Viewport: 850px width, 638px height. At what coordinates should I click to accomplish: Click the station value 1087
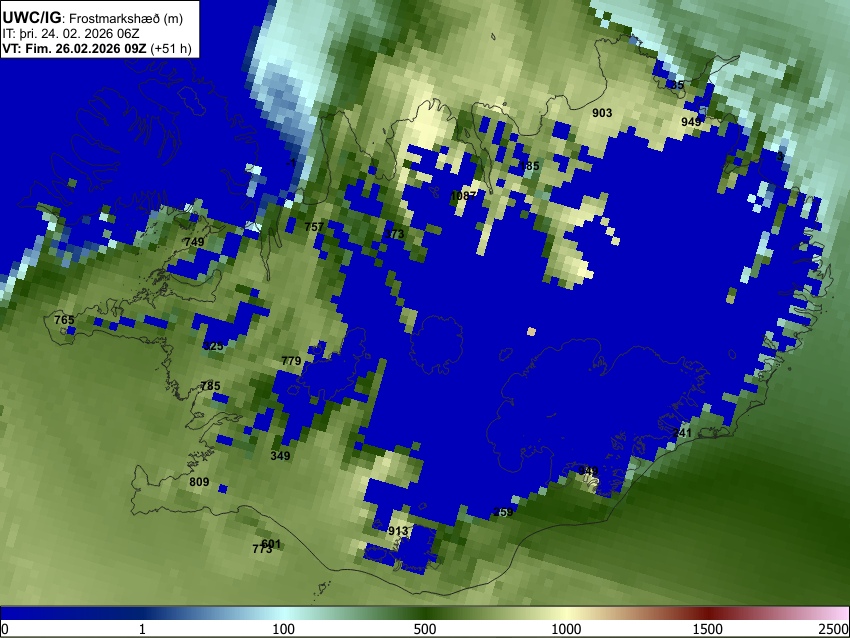point(463,196)
